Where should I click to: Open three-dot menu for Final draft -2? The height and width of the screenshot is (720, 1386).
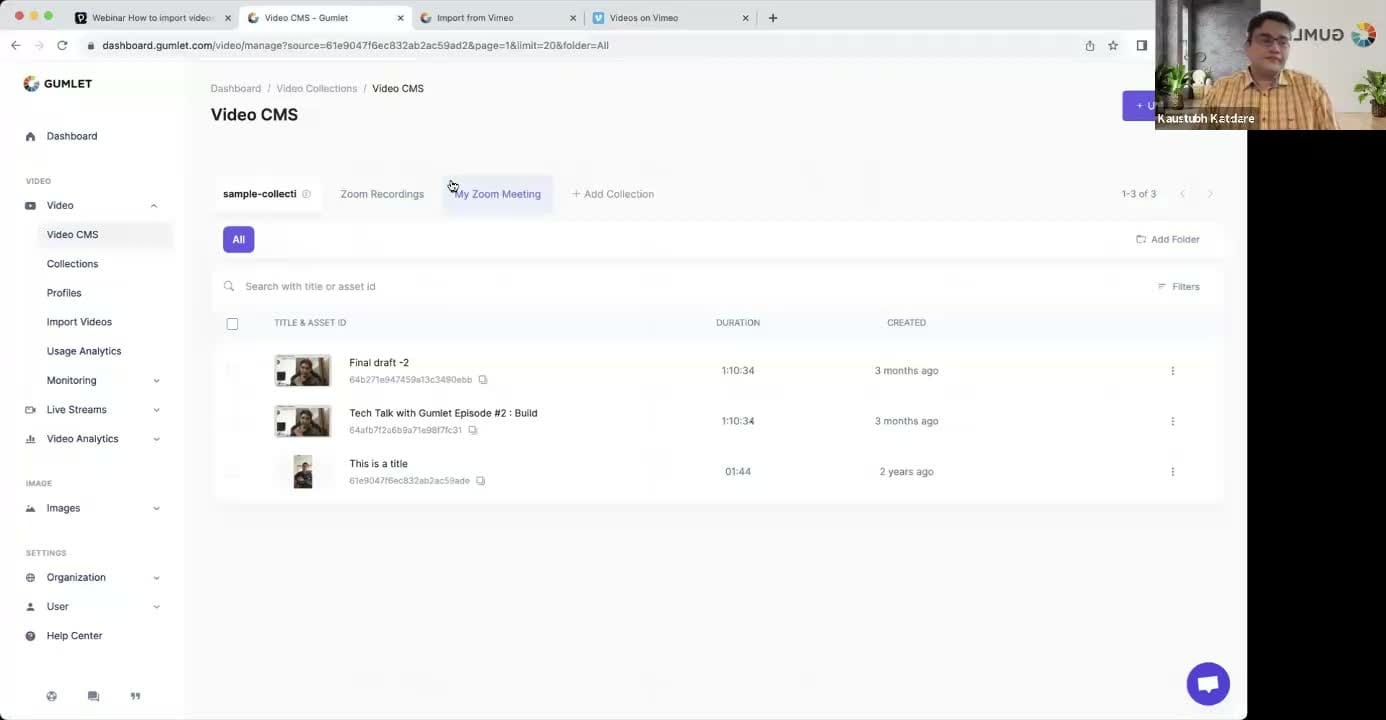1172,371
